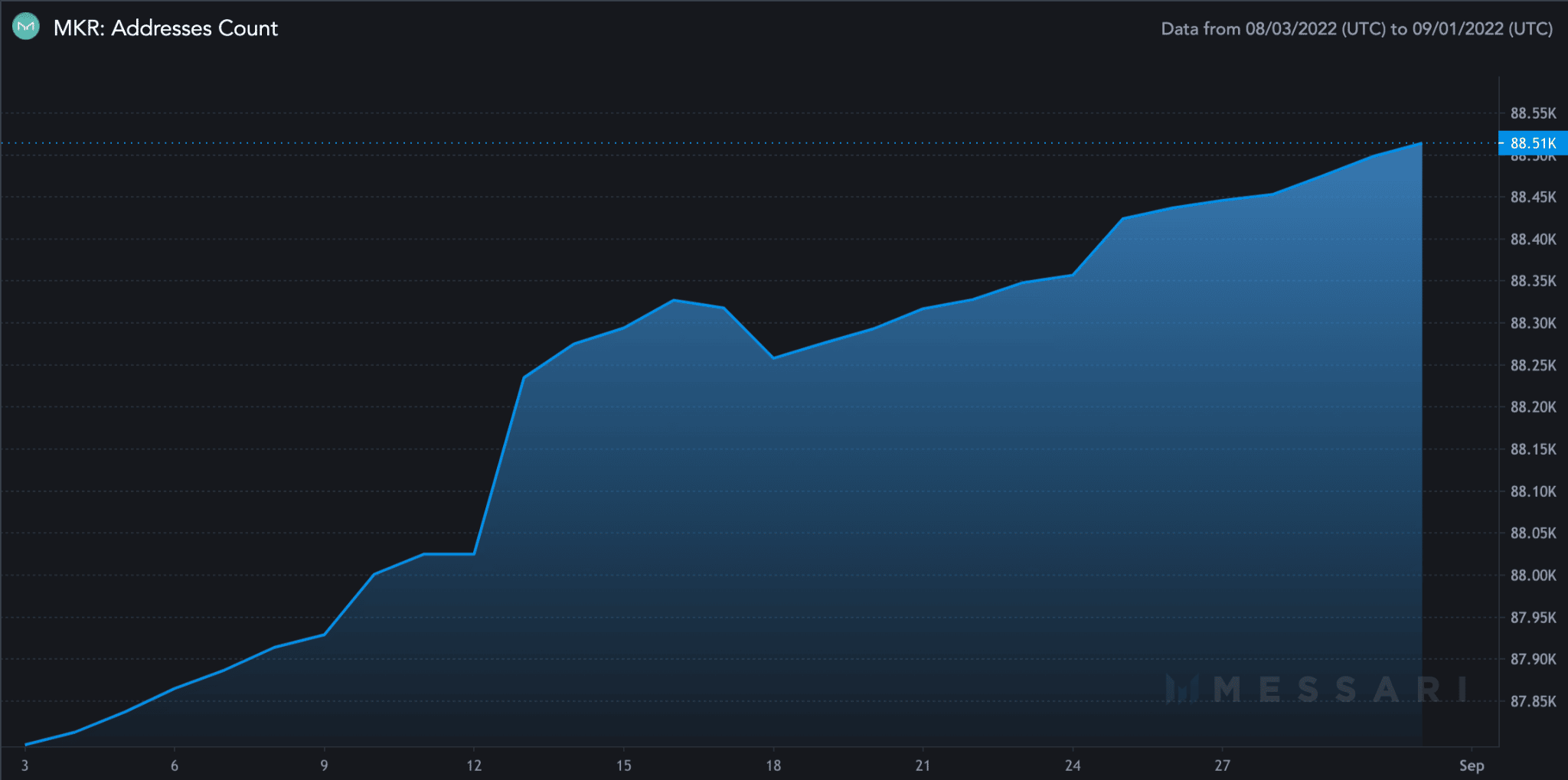Click the 88.05K y-axis label
Image resolution: width=1568 pixels, height=780 pixels.
(x=1533, y=533)
